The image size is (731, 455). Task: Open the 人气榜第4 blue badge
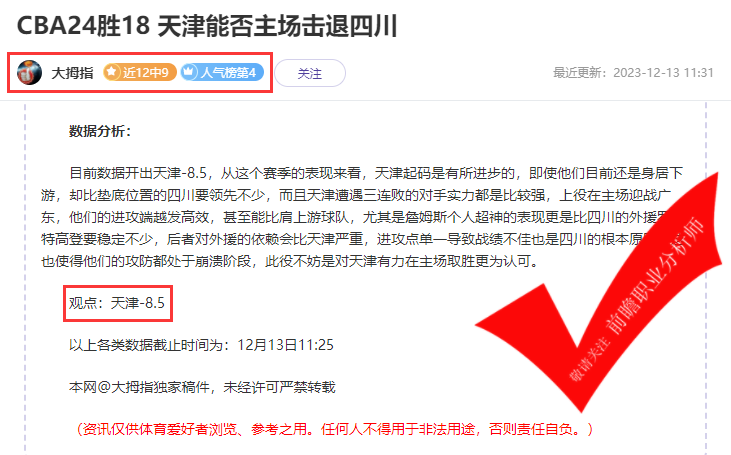pyautogui.click(x=222, y=72)
